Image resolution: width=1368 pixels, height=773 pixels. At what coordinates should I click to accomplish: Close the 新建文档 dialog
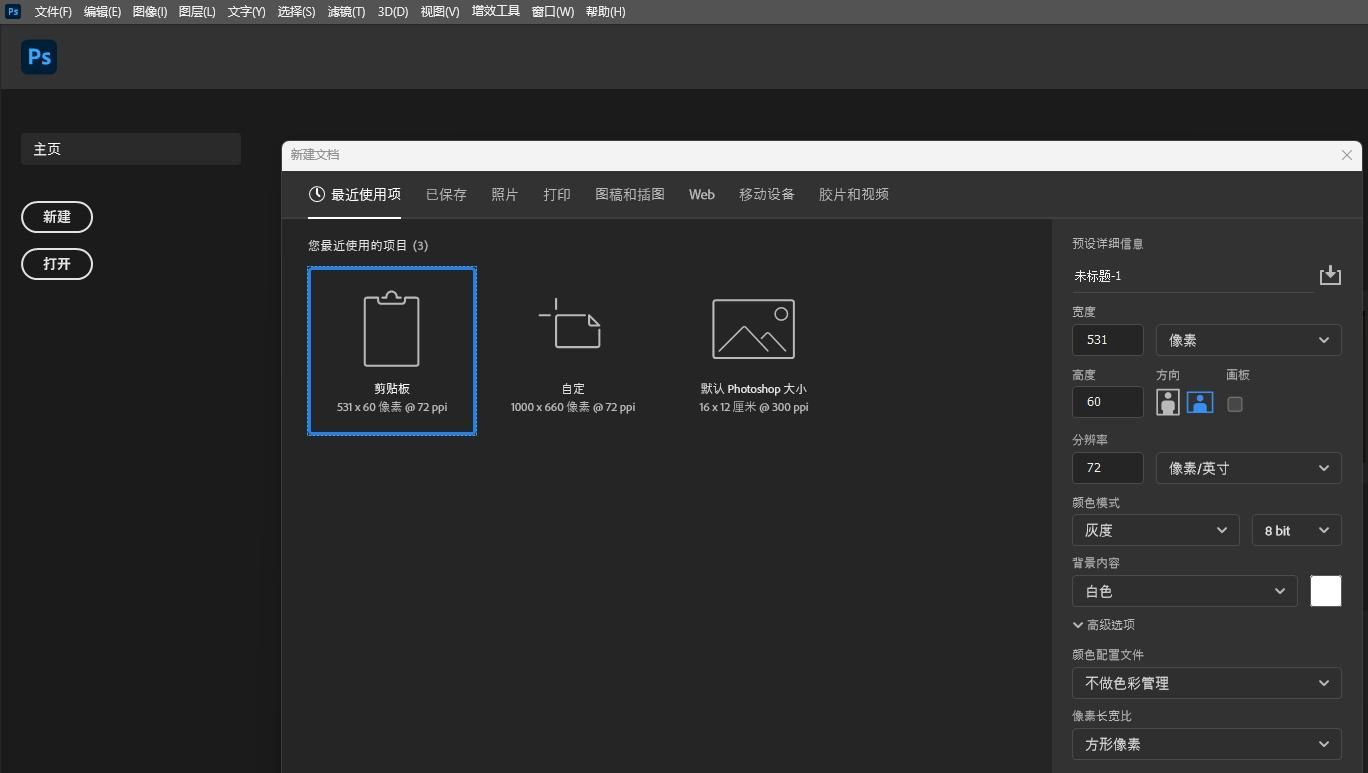coord(1346,155)
